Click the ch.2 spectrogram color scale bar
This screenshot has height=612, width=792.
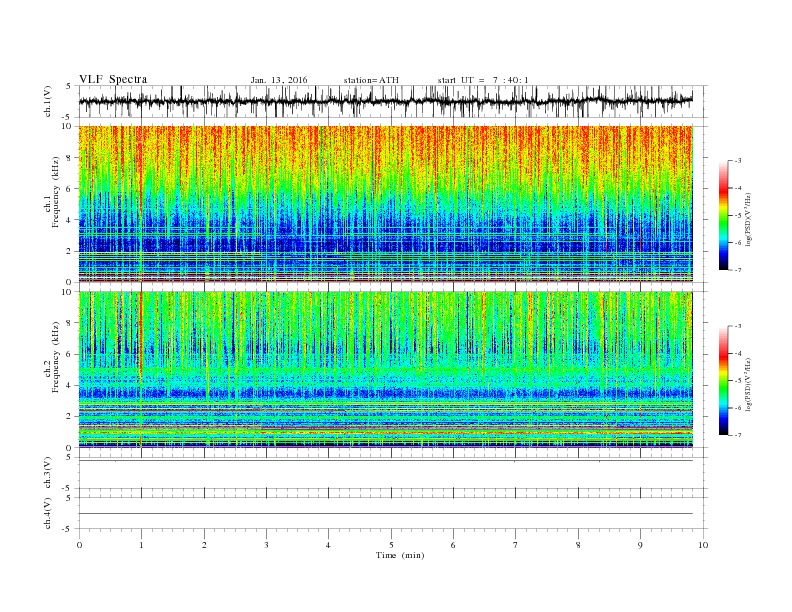[x=723, y=380]
